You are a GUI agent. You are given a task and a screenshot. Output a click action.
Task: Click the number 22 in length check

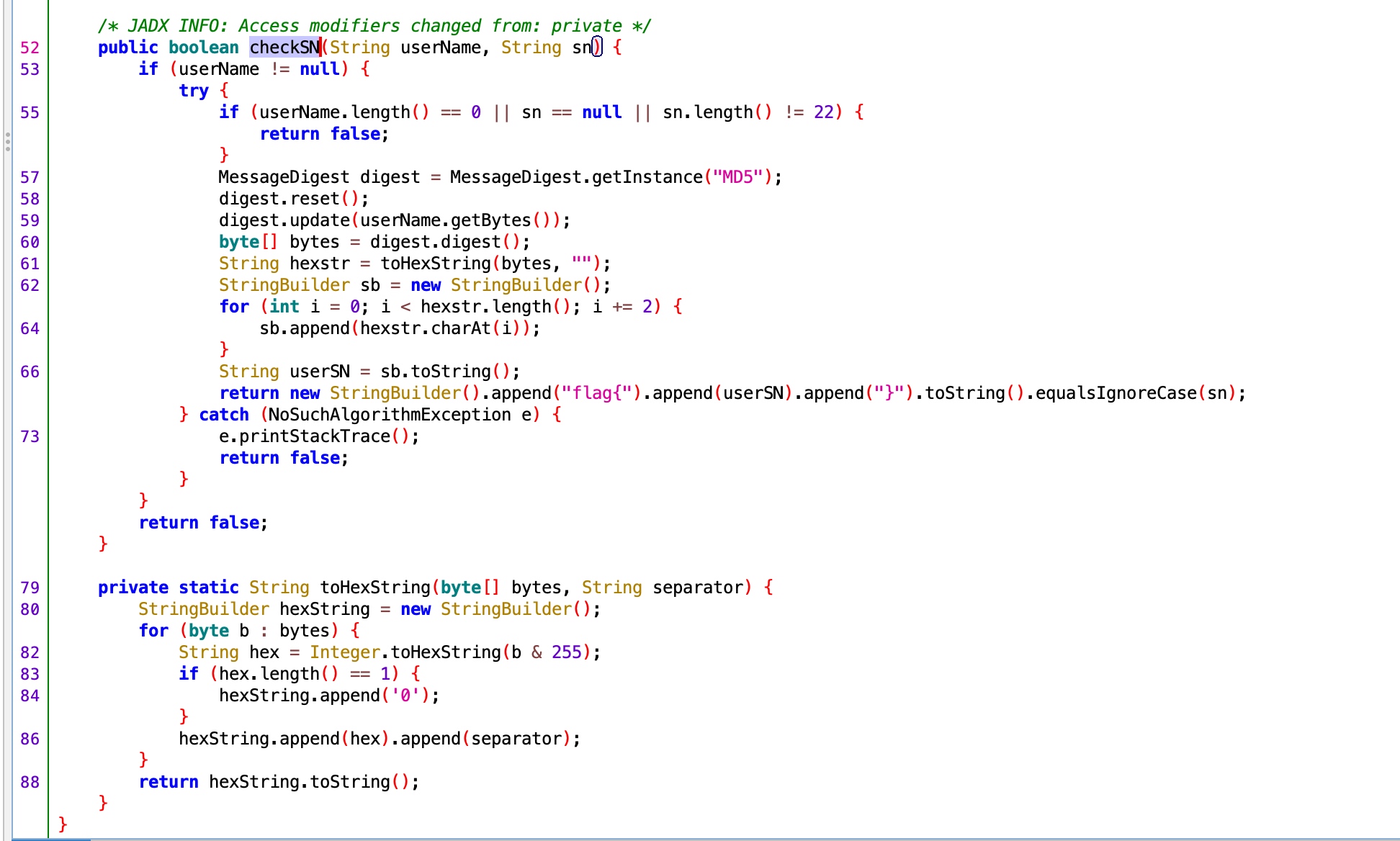823,112
